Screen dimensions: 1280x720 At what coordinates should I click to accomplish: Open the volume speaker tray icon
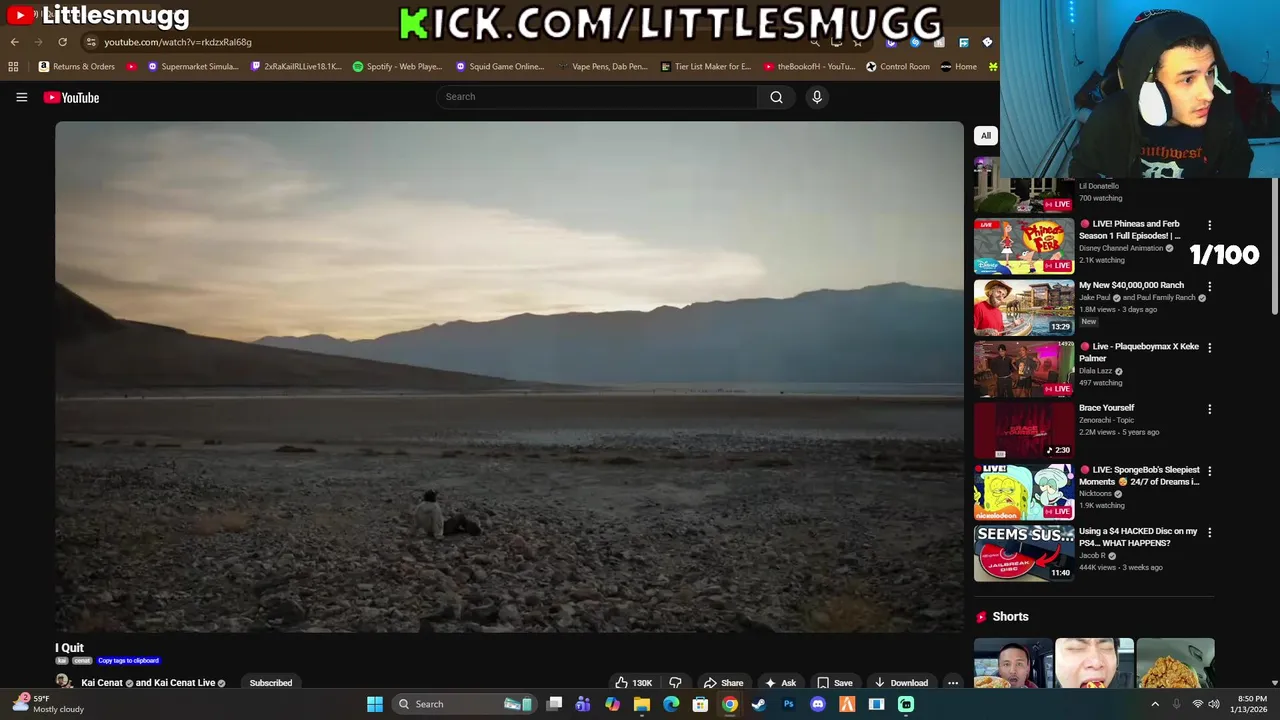1214,704
